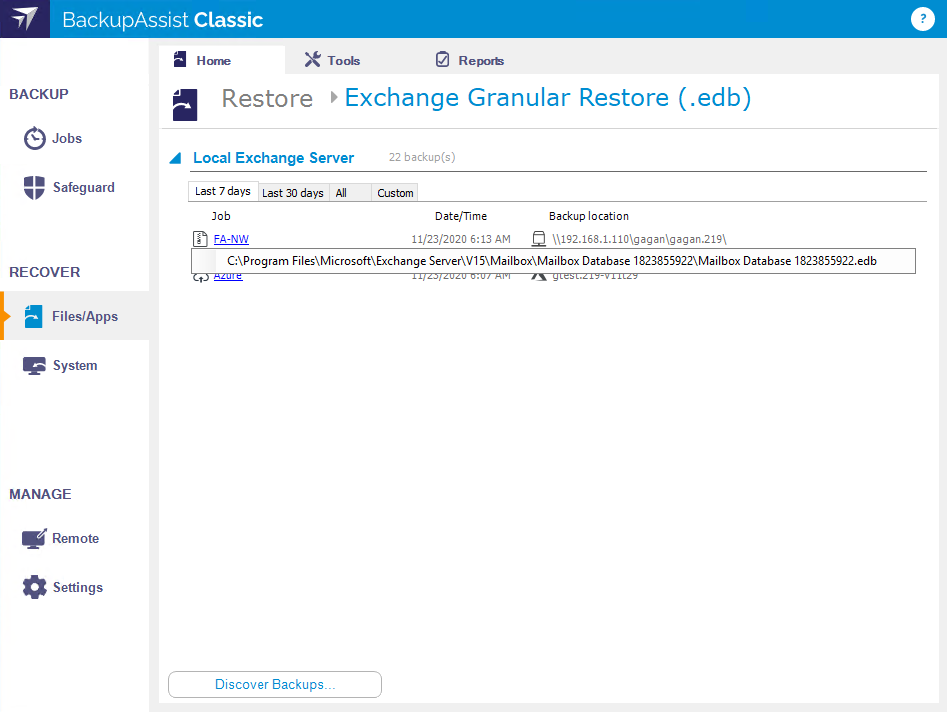Click the Discover Backups button
This screenshot has height=712, width=947.
[x=275, y=684]
